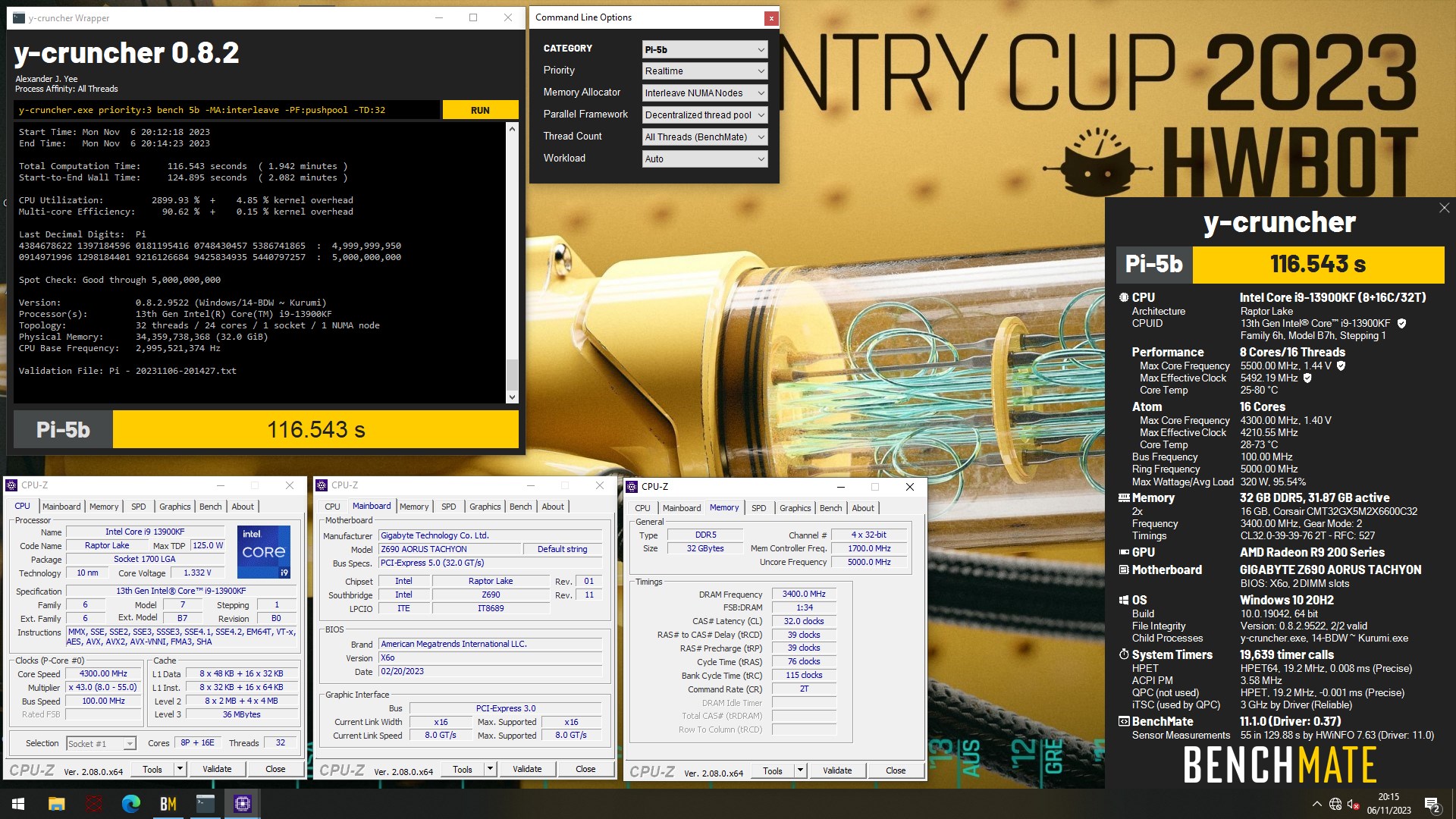The height and width of the screenshot is (819, 1456).
Task: Click Close in the first CPU-Z window
Action: 275,769
